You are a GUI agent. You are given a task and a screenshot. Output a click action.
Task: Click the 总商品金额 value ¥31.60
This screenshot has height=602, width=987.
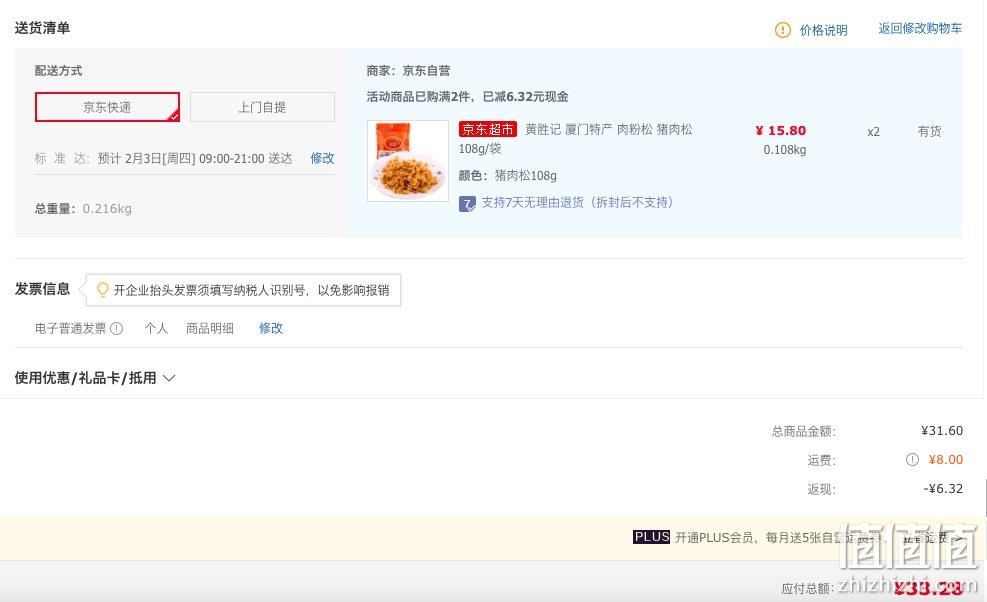[942, 431]
